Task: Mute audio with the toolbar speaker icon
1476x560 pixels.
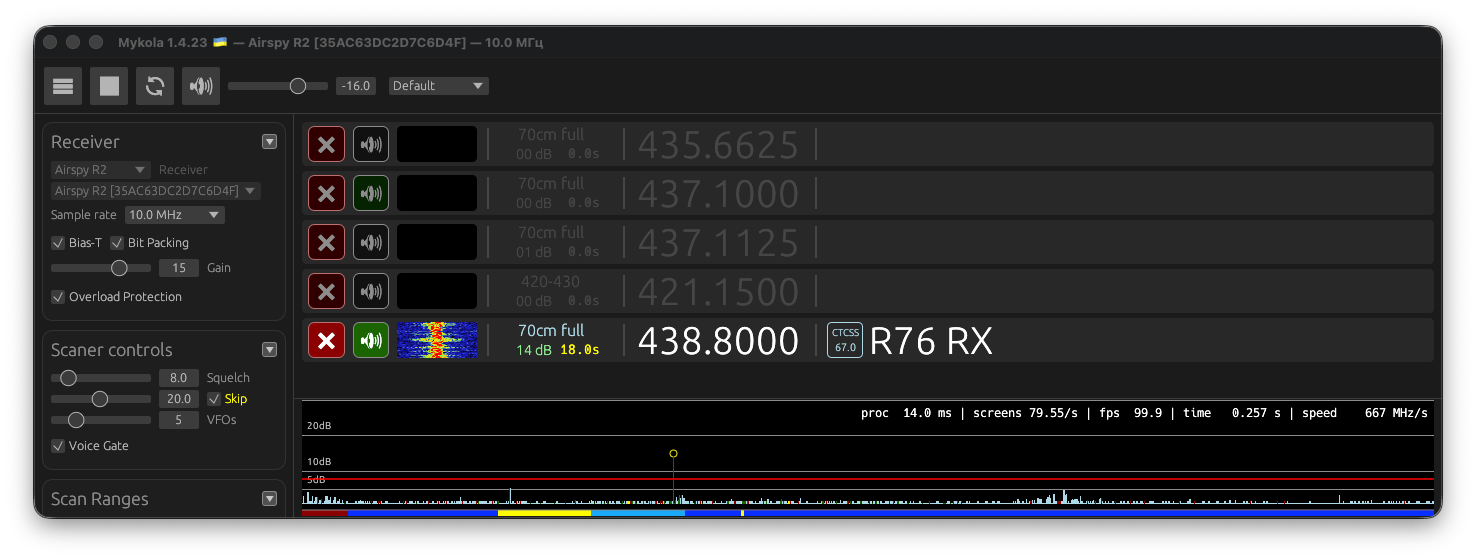Action: click(x=201, y=86)
